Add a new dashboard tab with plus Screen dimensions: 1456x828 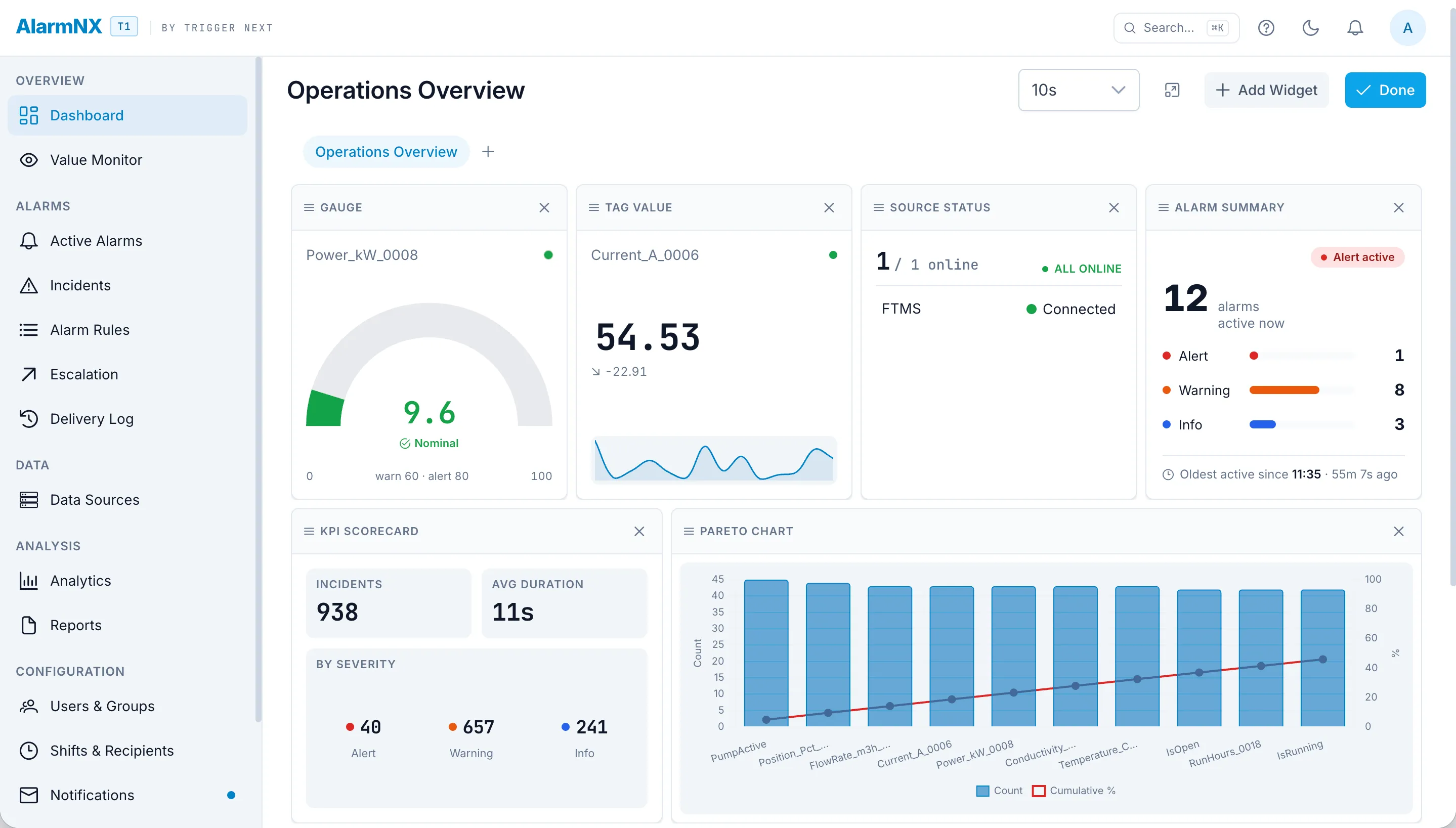[x=488, y=152]
